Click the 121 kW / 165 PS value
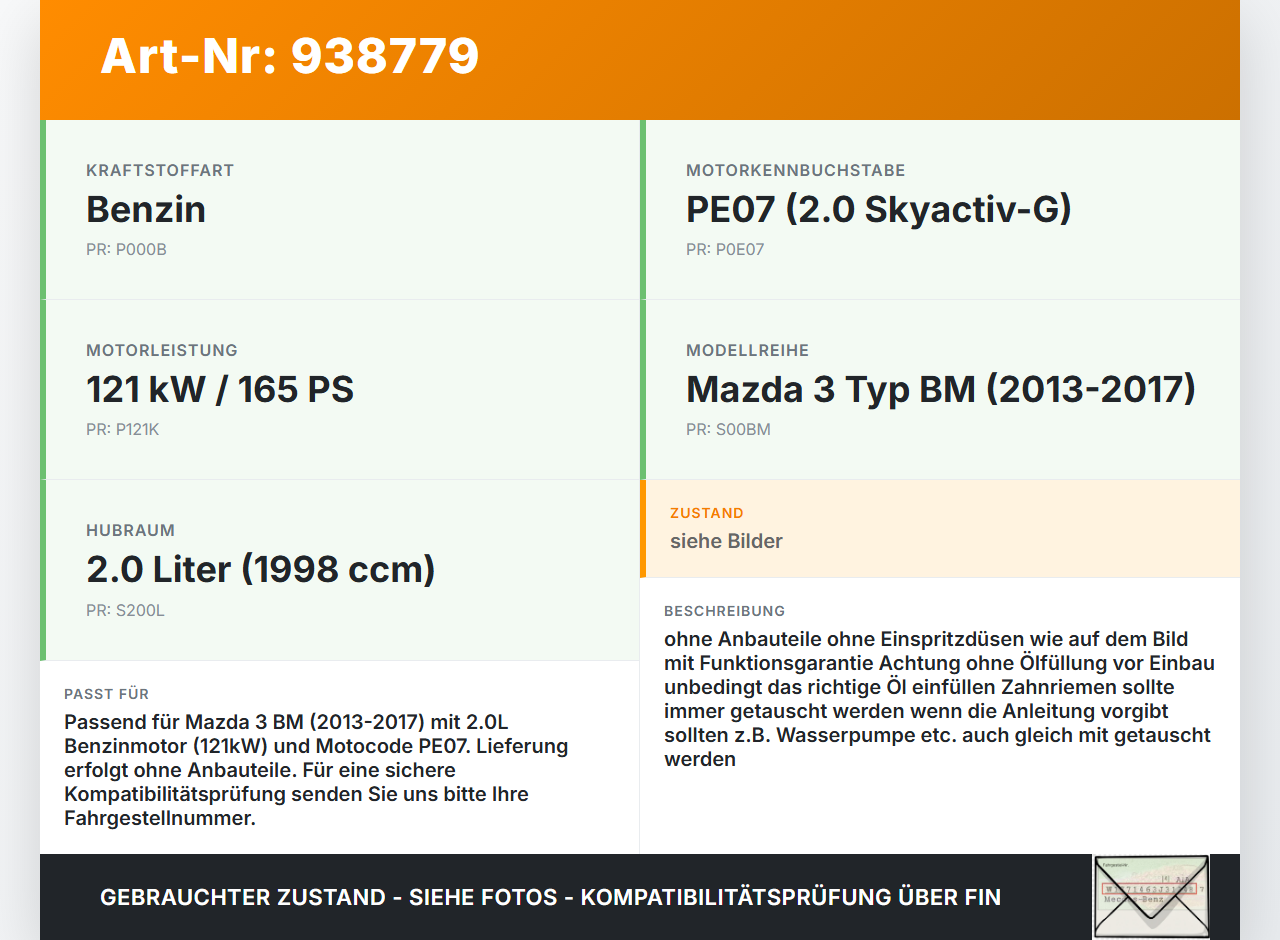 [x=220, y=389]
